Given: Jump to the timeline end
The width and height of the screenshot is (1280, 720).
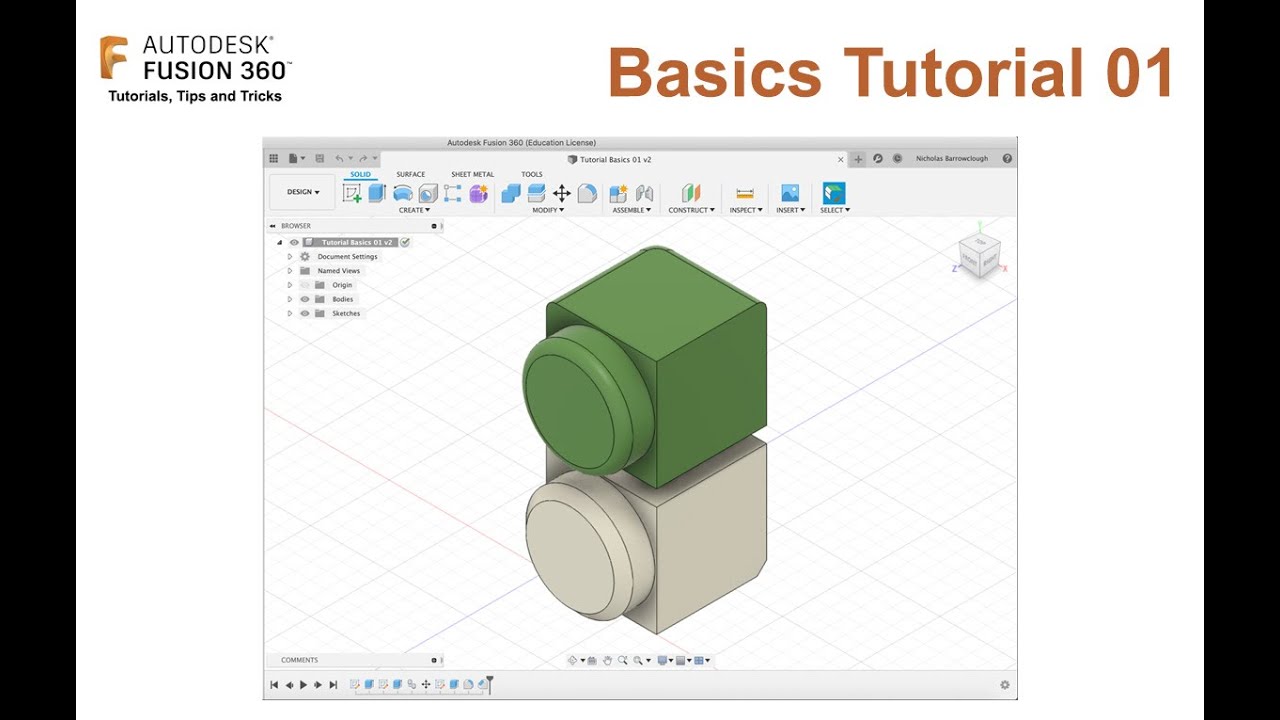Looking at the screenshot, I should (x=333, y=685).
